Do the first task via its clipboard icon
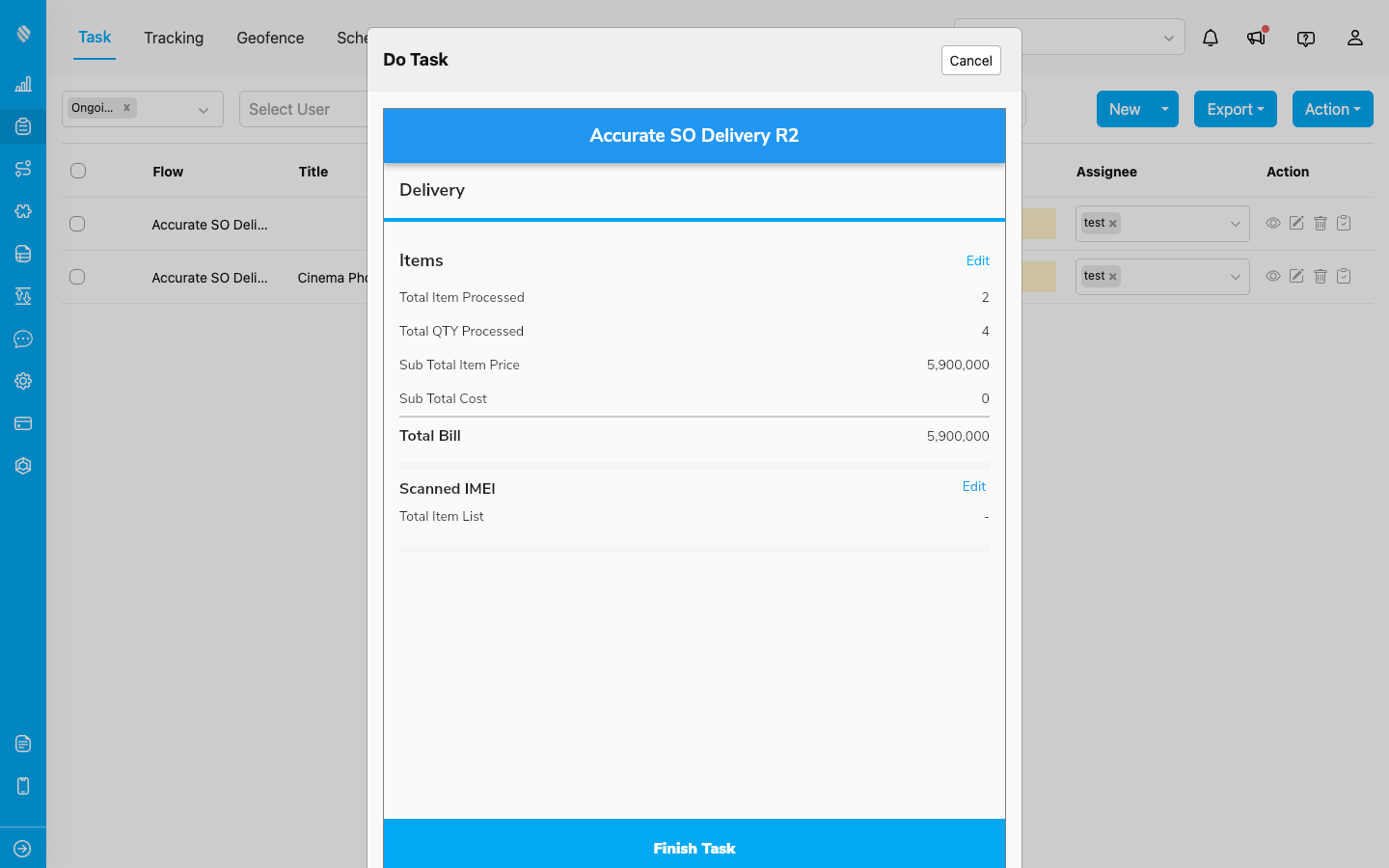The width and height of the screenshot is (1389, 868). point(1344,223)
